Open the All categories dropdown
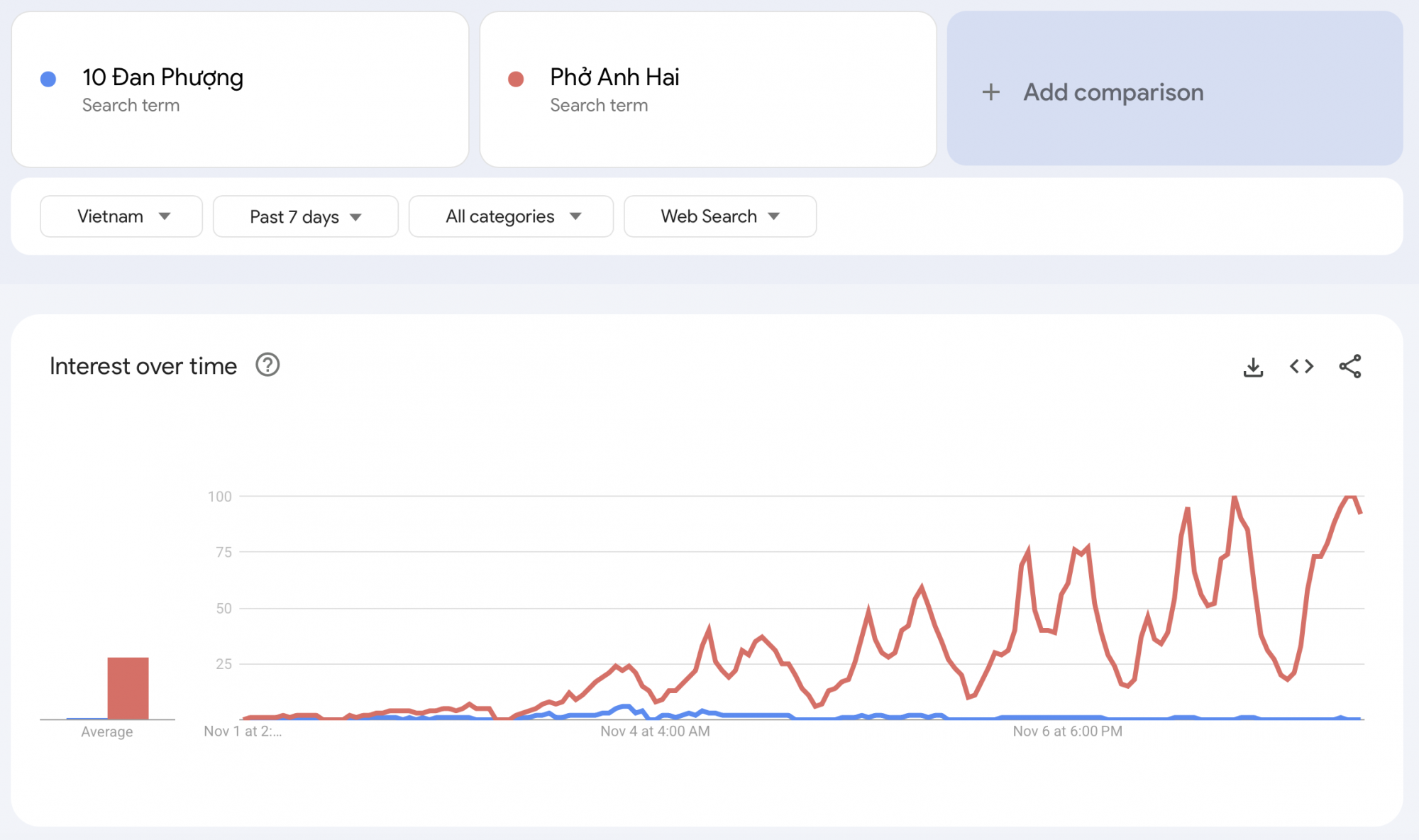Image resolution: width=1419 pixels, height=840 pixels. click(x=511, y=216)
